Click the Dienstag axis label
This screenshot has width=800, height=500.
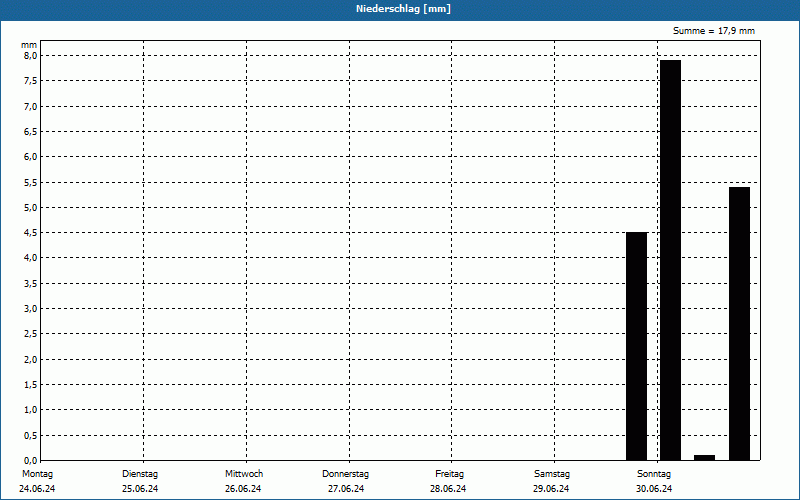(x=140, y=473)
